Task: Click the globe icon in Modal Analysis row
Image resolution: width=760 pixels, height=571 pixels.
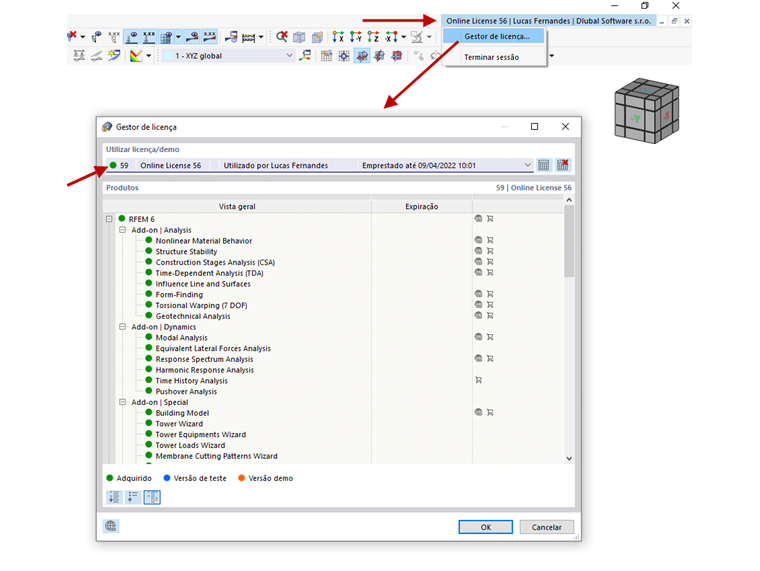Action: click(478, 337)
